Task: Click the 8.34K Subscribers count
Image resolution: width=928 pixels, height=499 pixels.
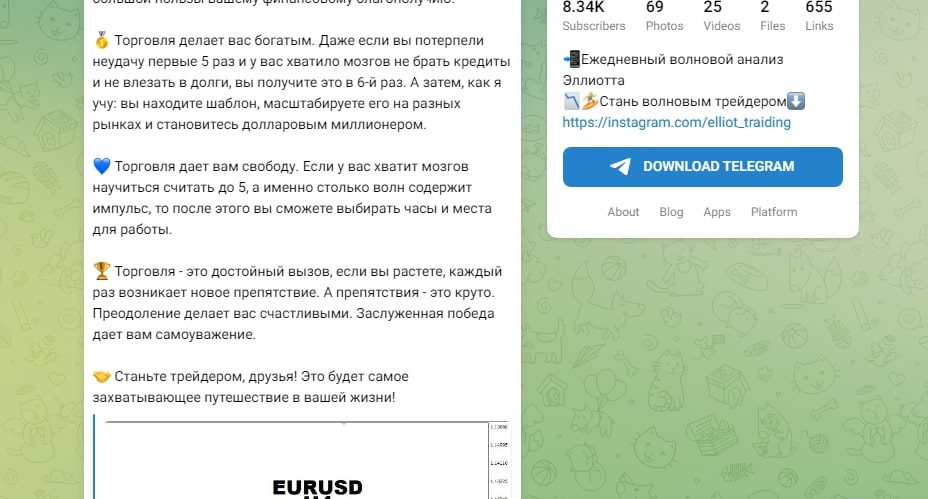Action: tap(594, 17)
